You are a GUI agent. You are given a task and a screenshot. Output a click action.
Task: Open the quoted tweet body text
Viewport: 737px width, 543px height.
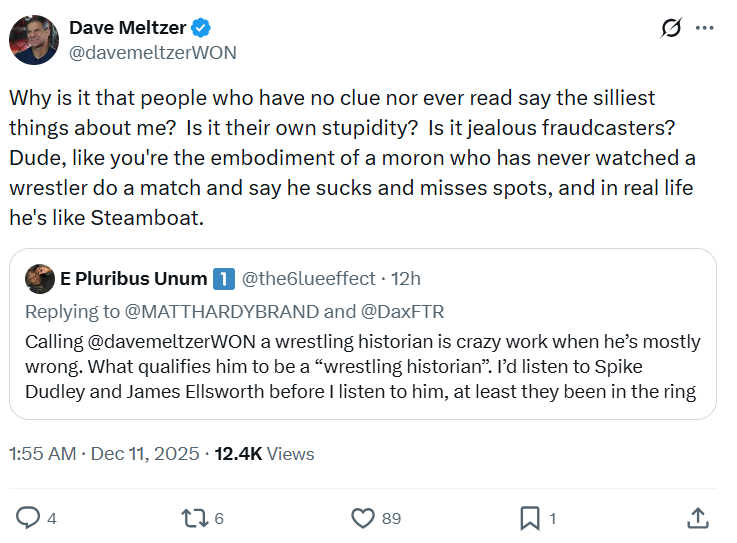click(x=362, y=366)
